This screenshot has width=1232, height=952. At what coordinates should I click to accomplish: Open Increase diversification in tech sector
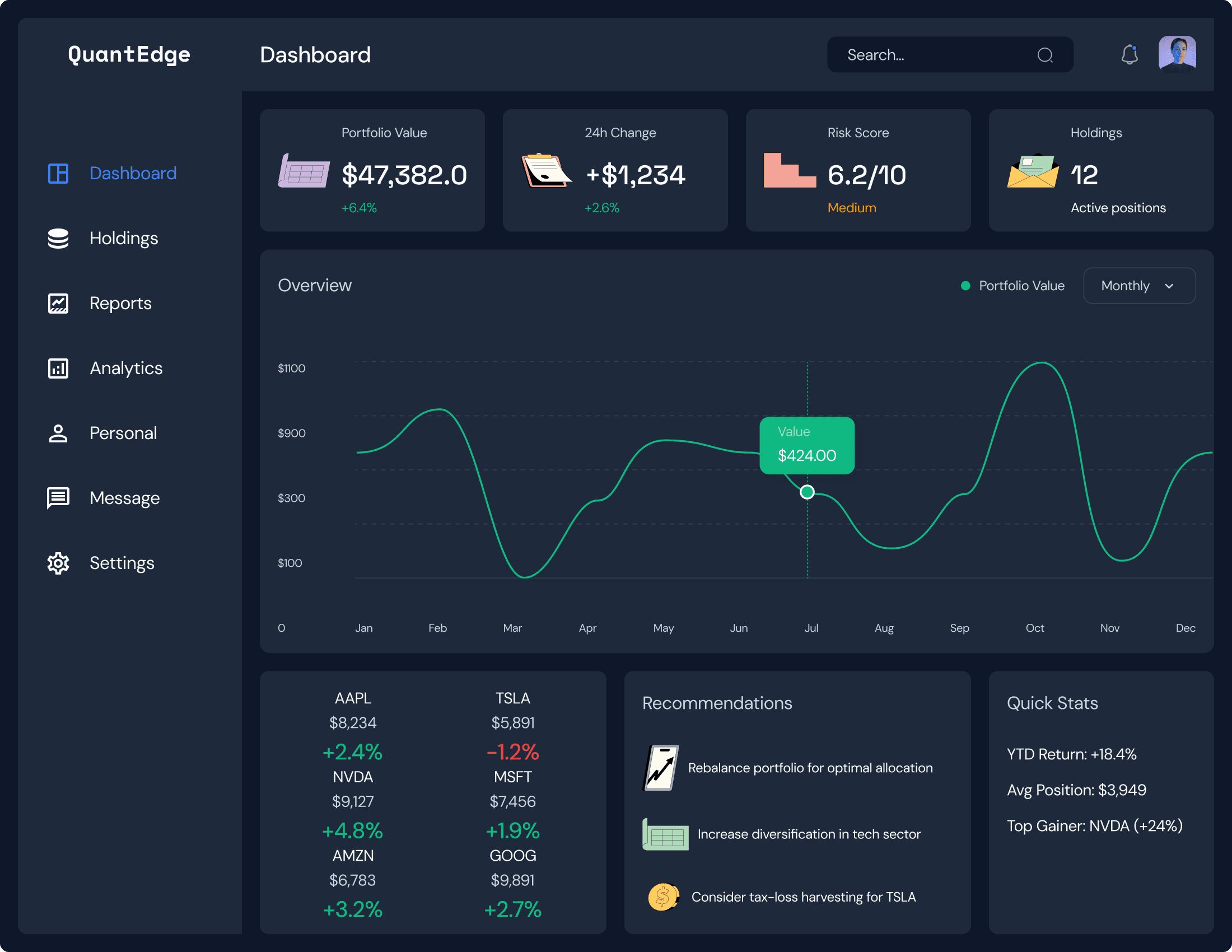809,834
